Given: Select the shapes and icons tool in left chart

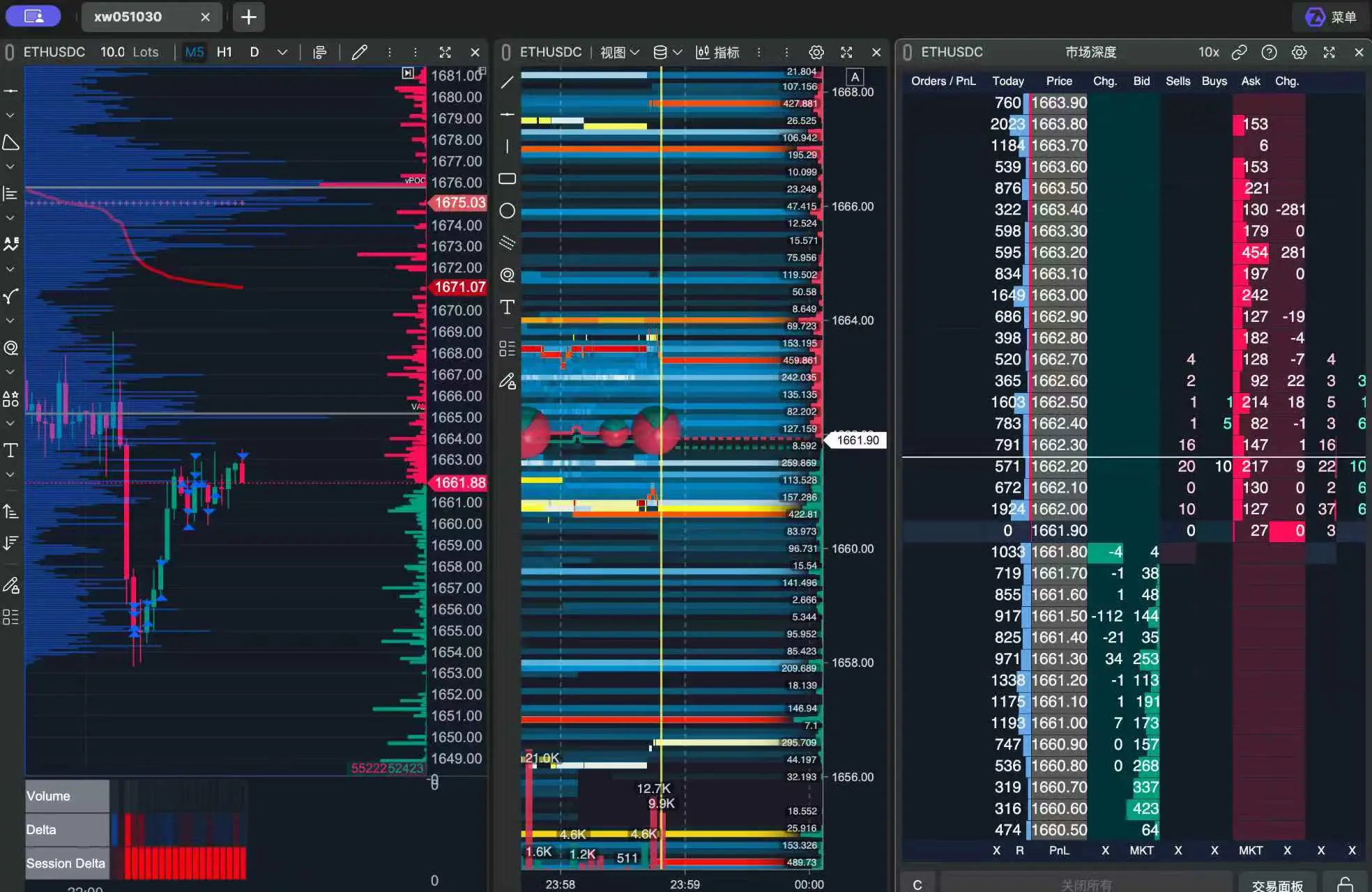Looking at the screenshot, I should [10, 399].
